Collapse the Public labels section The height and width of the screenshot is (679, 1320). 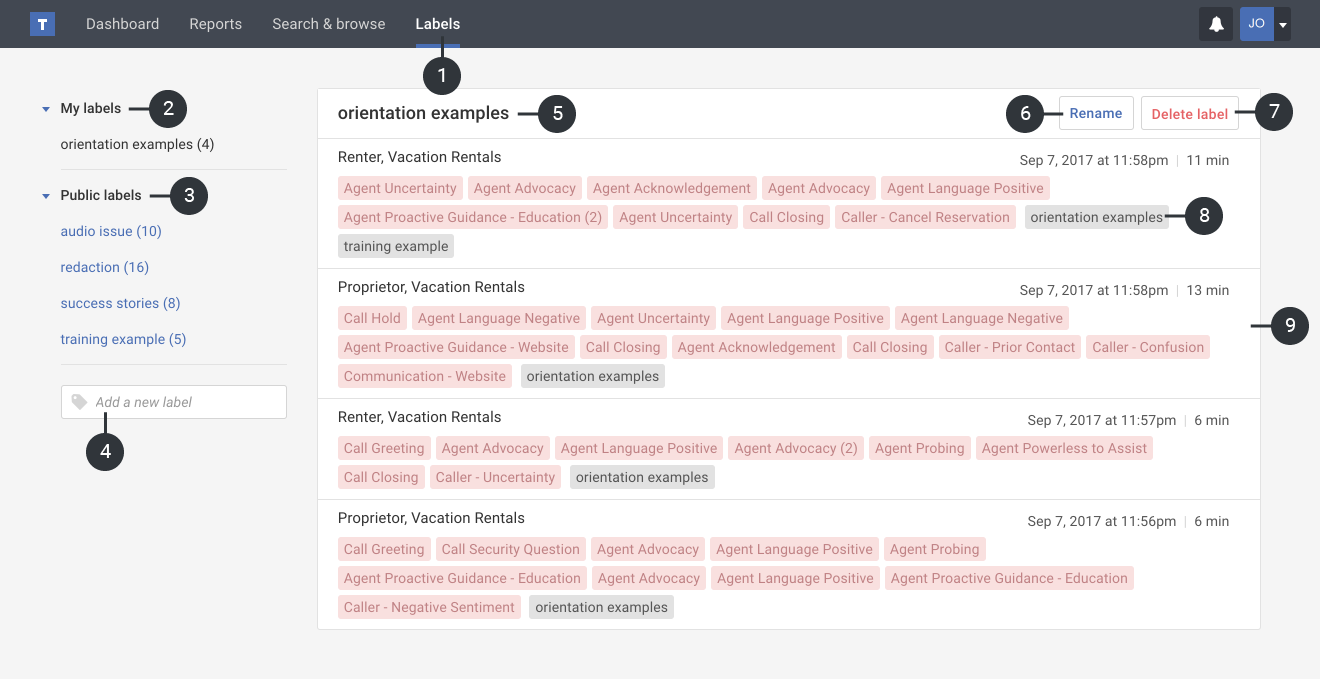pyautogui.click(x=46, y=196)
